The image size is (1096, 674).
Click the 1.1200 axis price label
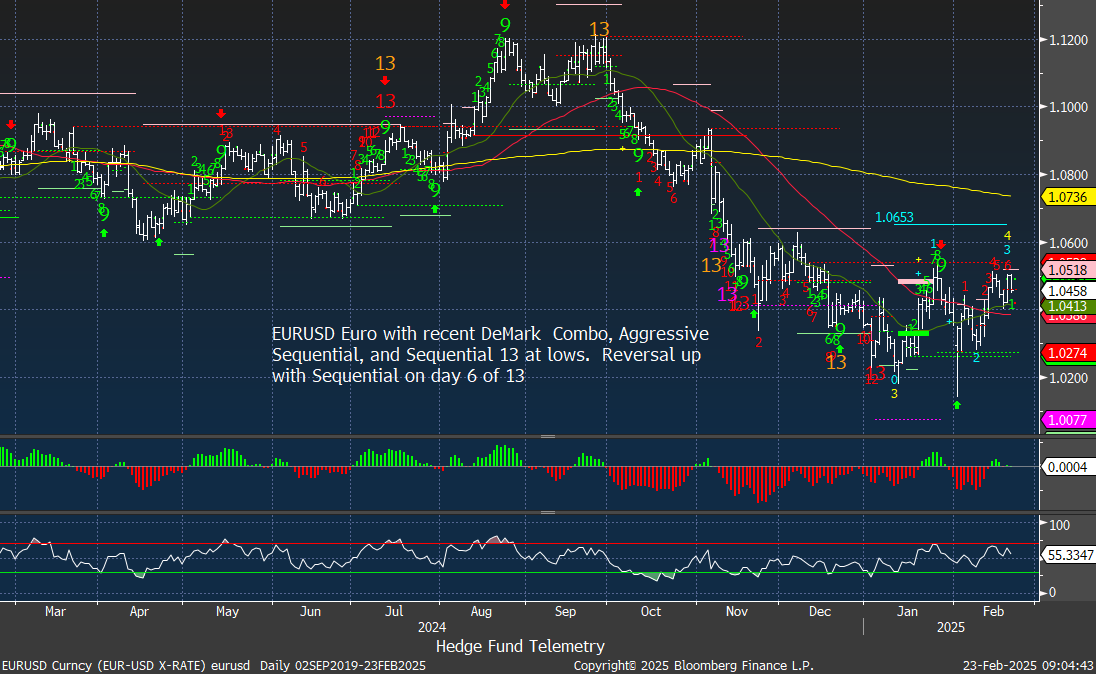pyautogui.click(x=1068, y=40)
